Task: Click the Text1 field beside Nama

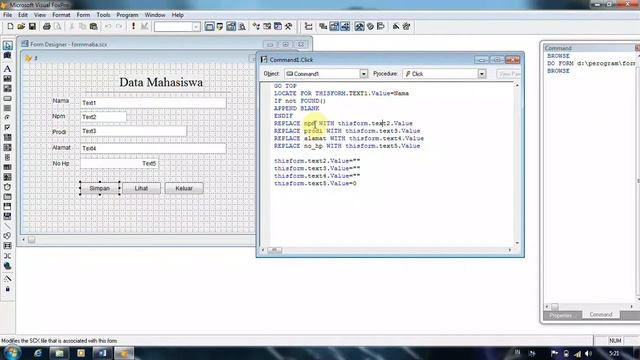Action: 153,103
